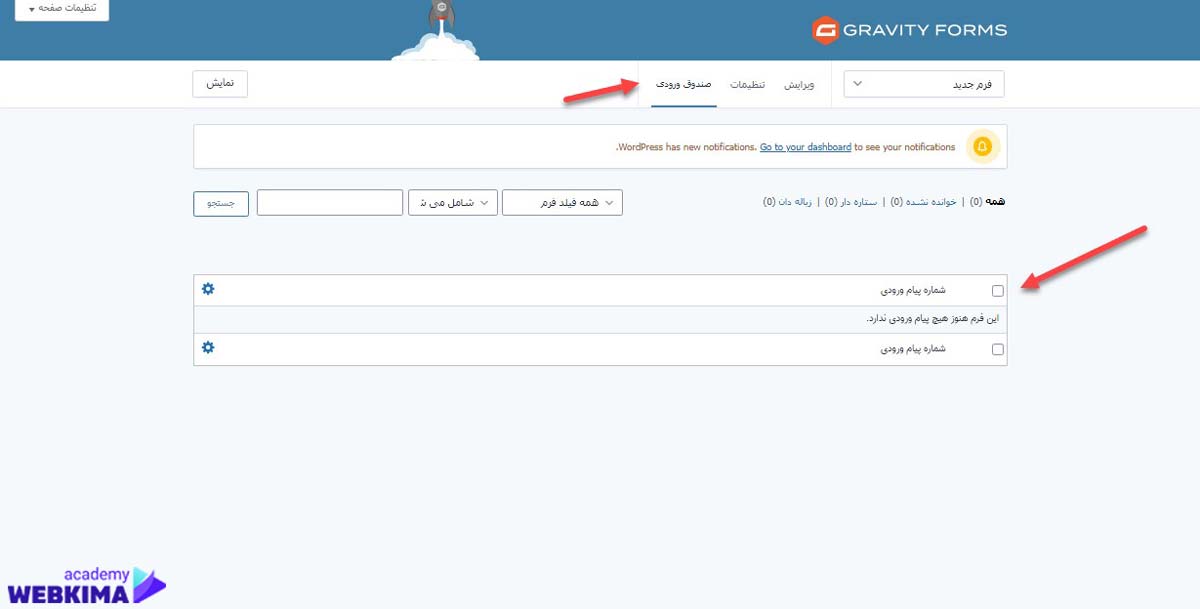Click the WordPress has new notifications text
Image resolution: width=1200 pixels, height=609 pixels.
click(x=686, y=147)
